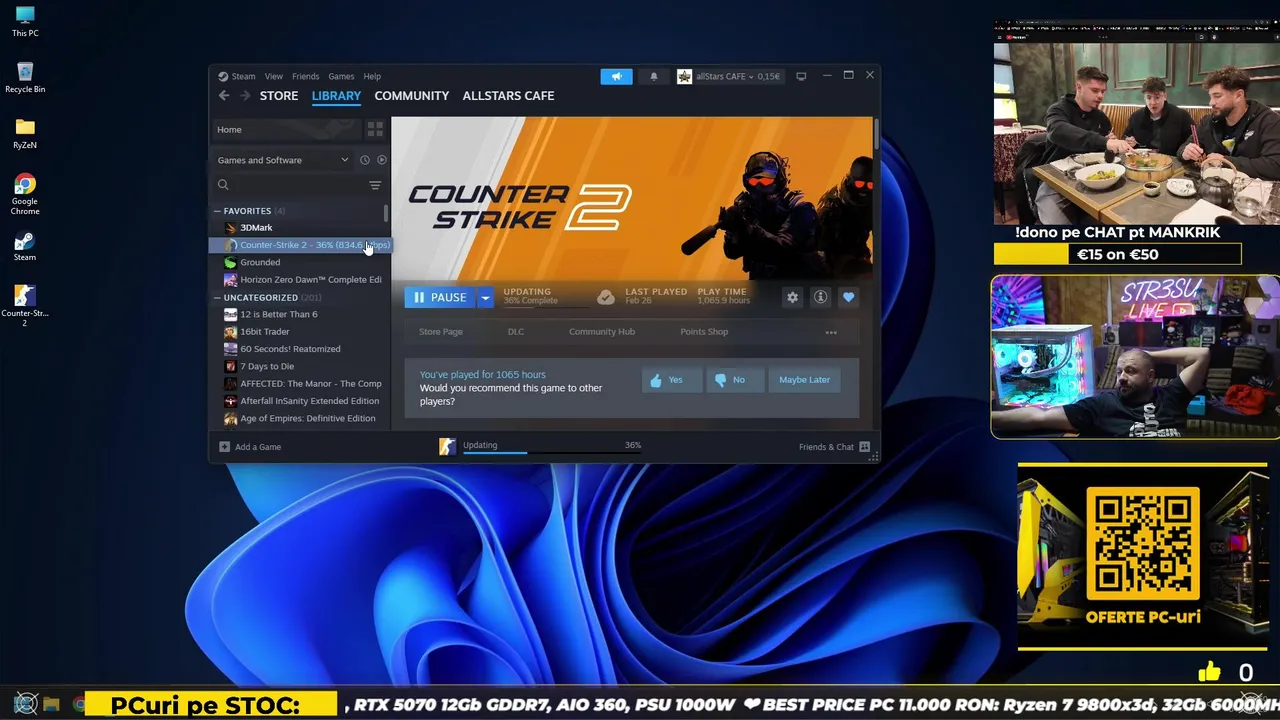Screen dimensions: 1280x720
Task: Go to the COMMUNITY tab
Action: tap(411, 96)
